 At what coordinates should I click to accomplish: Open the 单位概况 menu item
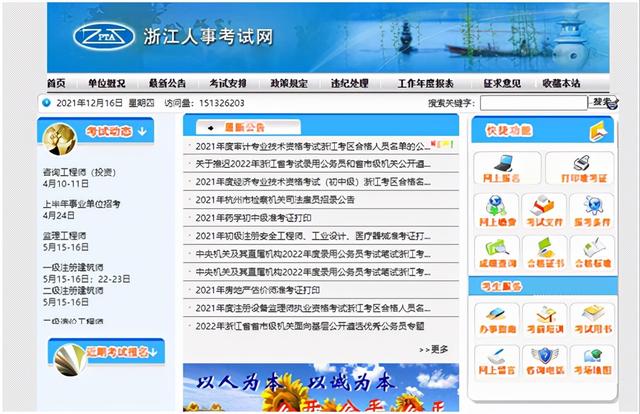pyautogui.click(x=107, y=83)
